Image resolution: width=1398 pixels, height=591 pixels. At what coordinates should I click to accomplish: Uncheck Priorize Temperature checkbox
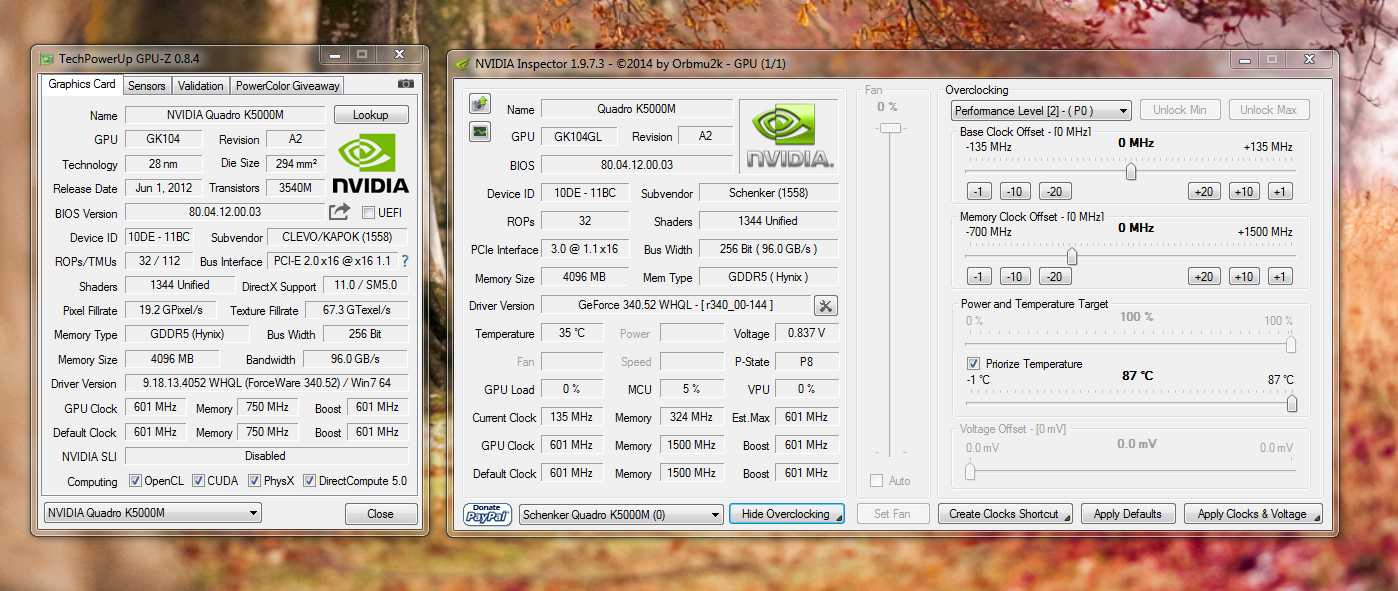tap(973, 364)
